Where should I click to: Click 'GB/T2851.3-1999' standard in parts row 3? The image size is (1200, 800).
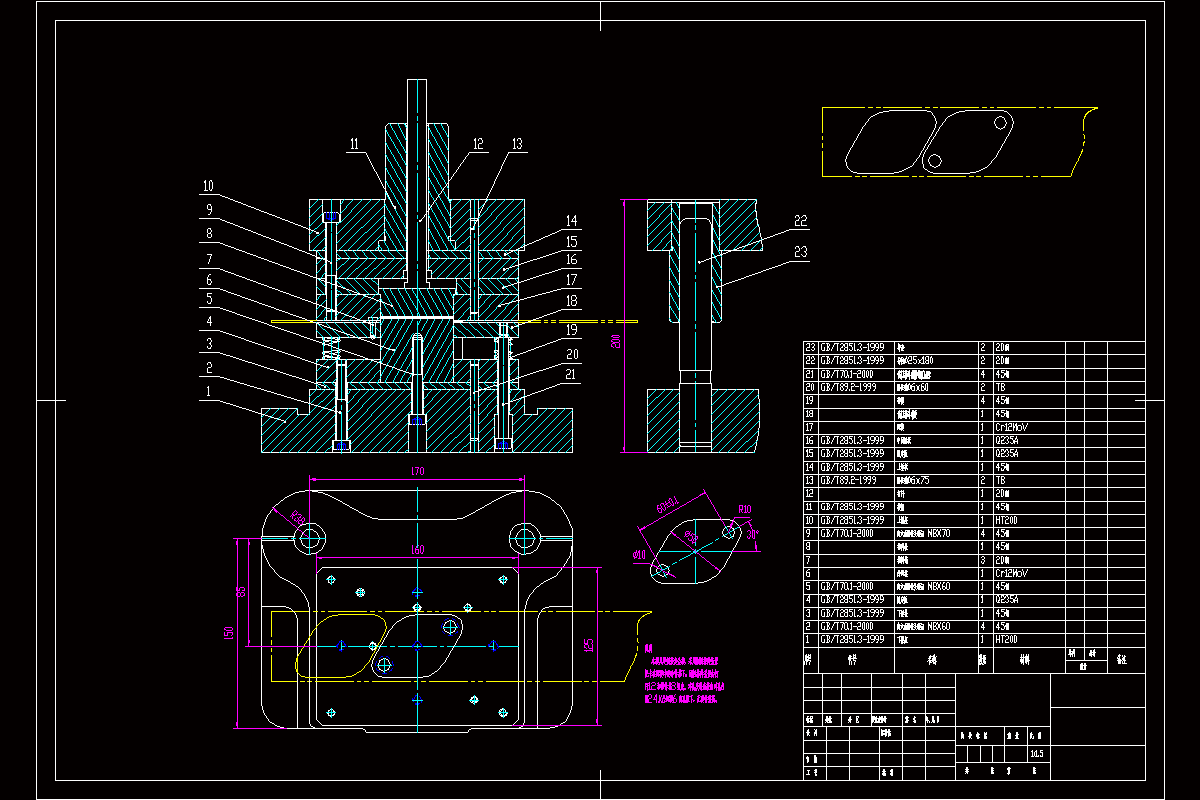tap(852, 612)
